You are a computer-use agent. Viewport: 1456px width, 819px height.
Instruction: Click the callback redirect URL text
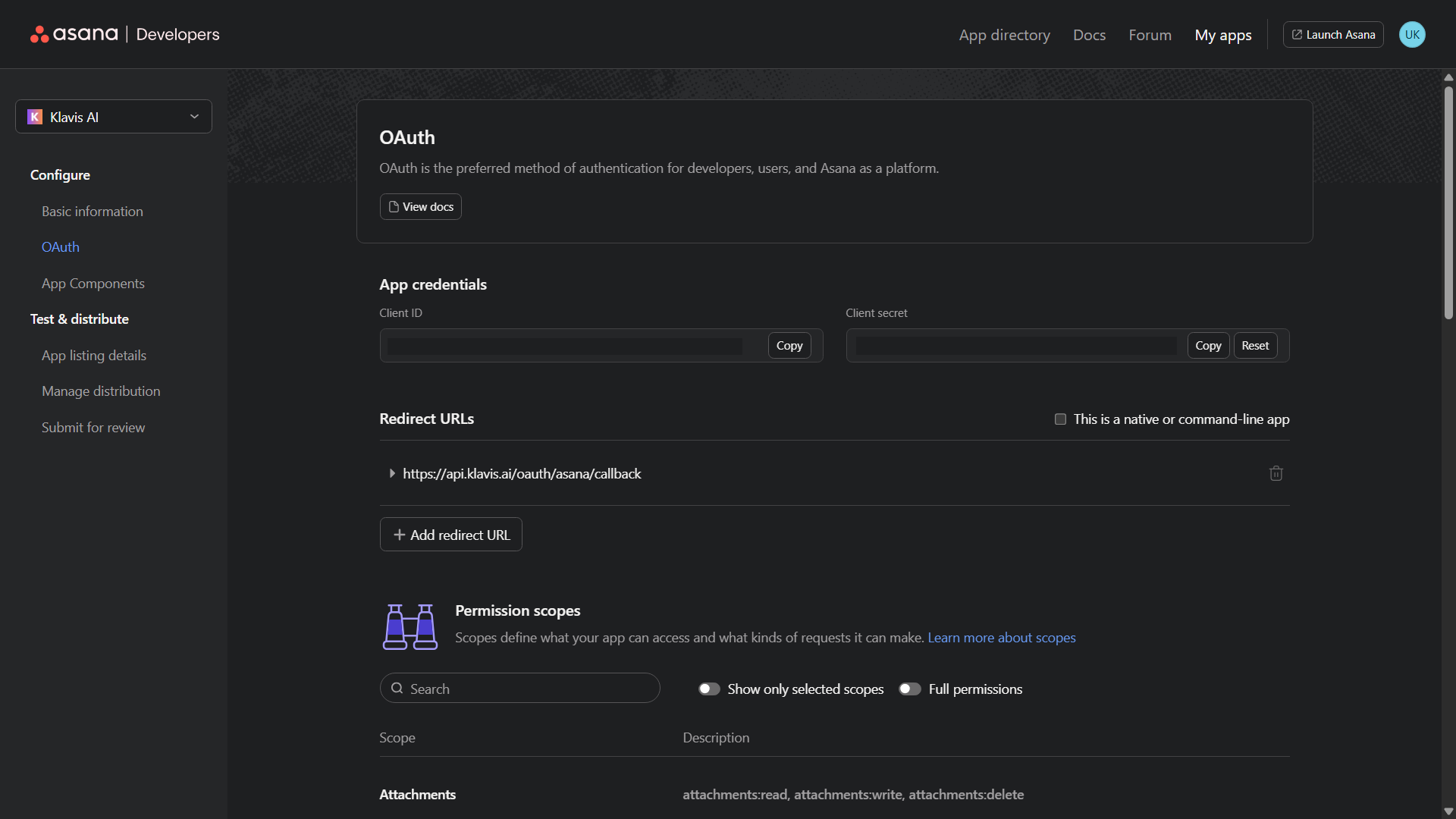point(522,474)
